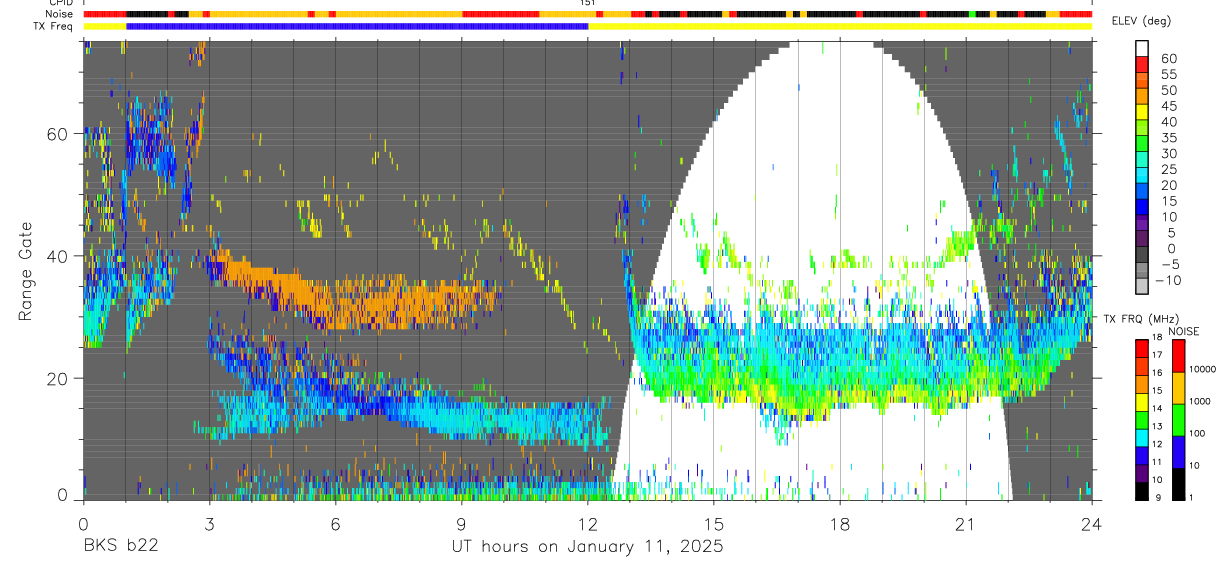Click the Noise label above the plot

(x=60, y=14)
